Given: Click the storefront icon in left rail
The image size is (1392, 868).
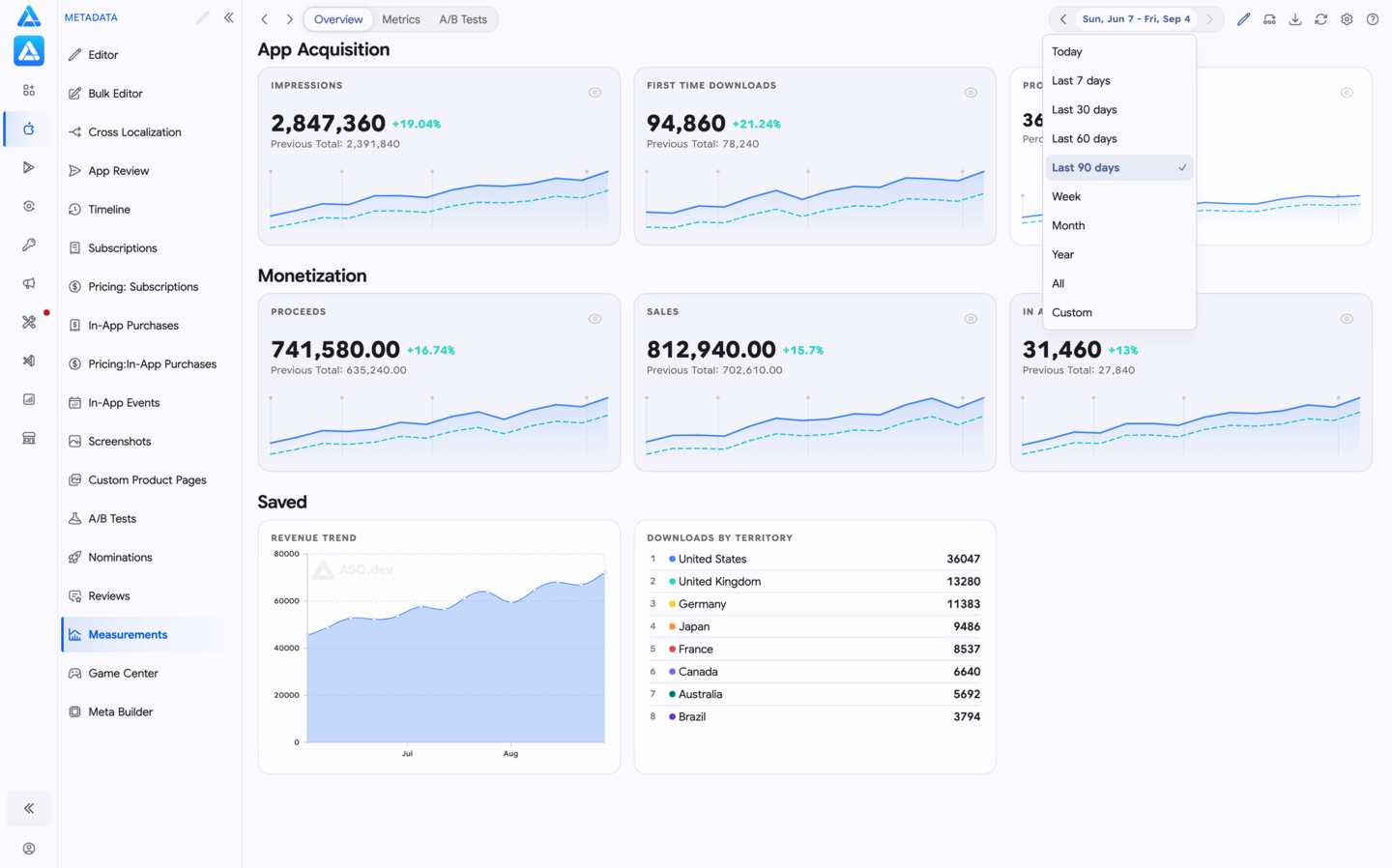Looking at the screenshot, I should click(29, 438).
